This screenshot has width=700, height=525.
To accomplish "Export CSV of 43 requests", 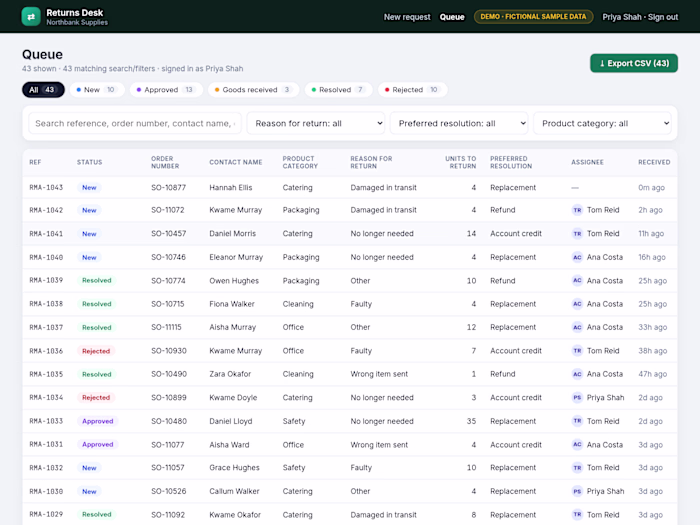I will click(x=633, y=63).
